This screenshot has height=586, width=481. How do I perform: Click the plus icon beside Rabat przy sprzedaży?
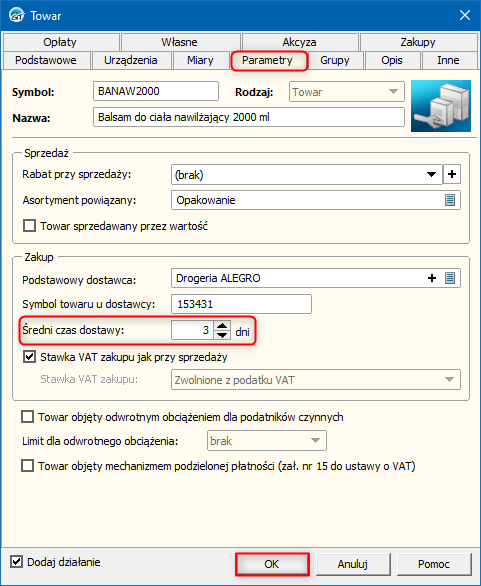pyautogui.click(x=451, y=174)
